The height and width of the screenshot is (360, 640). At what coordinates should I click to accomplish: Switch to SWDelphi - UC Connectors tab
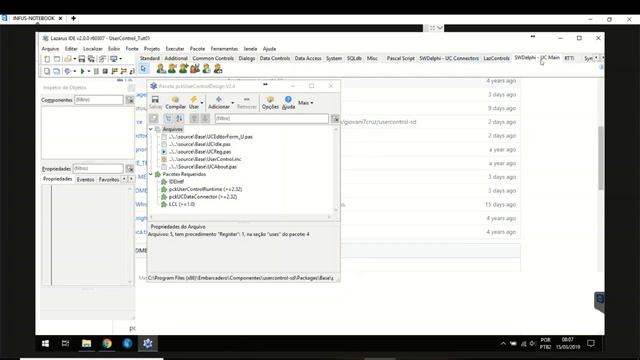pyautogui.click(x=449, y=58)
